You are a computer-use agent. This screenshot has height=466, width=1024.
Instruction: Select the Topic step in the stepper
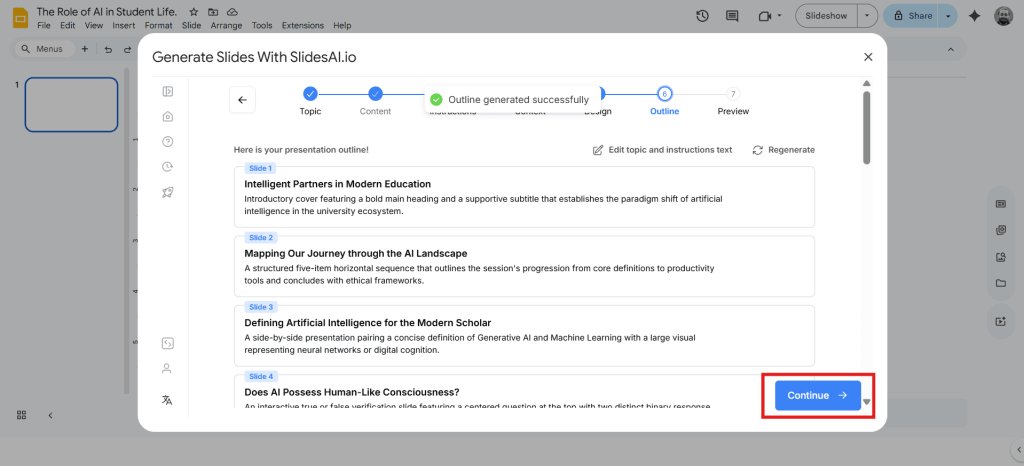[310, 94]
